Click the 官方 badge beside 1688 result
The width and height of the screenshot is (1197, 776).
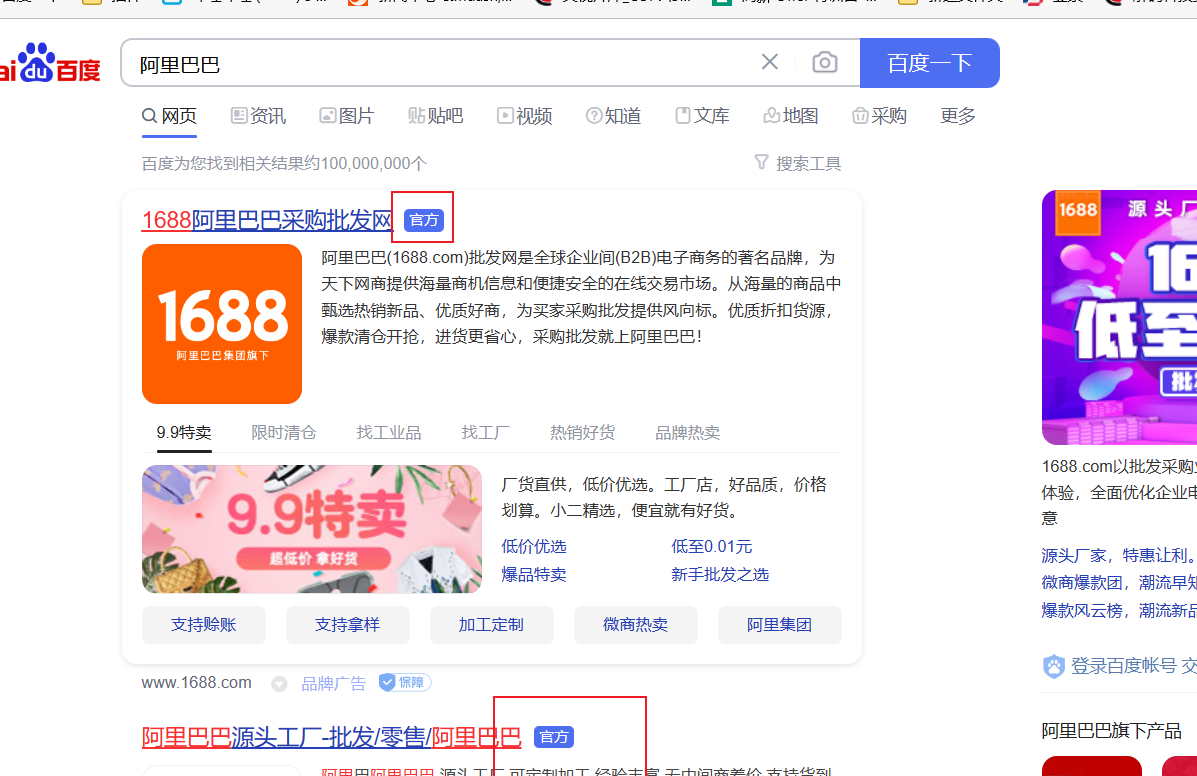[424, 221]
